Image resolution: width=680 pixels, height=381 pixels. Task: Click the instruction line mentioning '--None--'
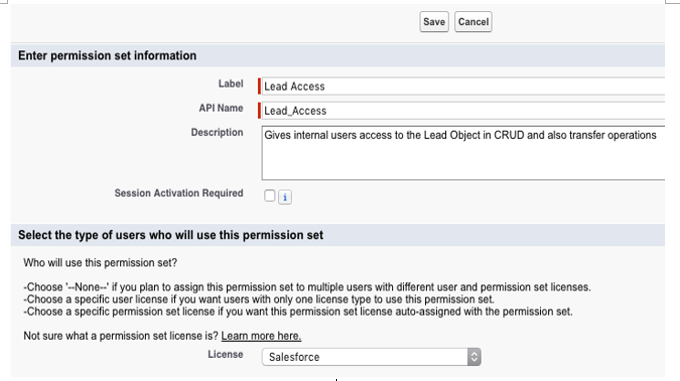[307, 287]
